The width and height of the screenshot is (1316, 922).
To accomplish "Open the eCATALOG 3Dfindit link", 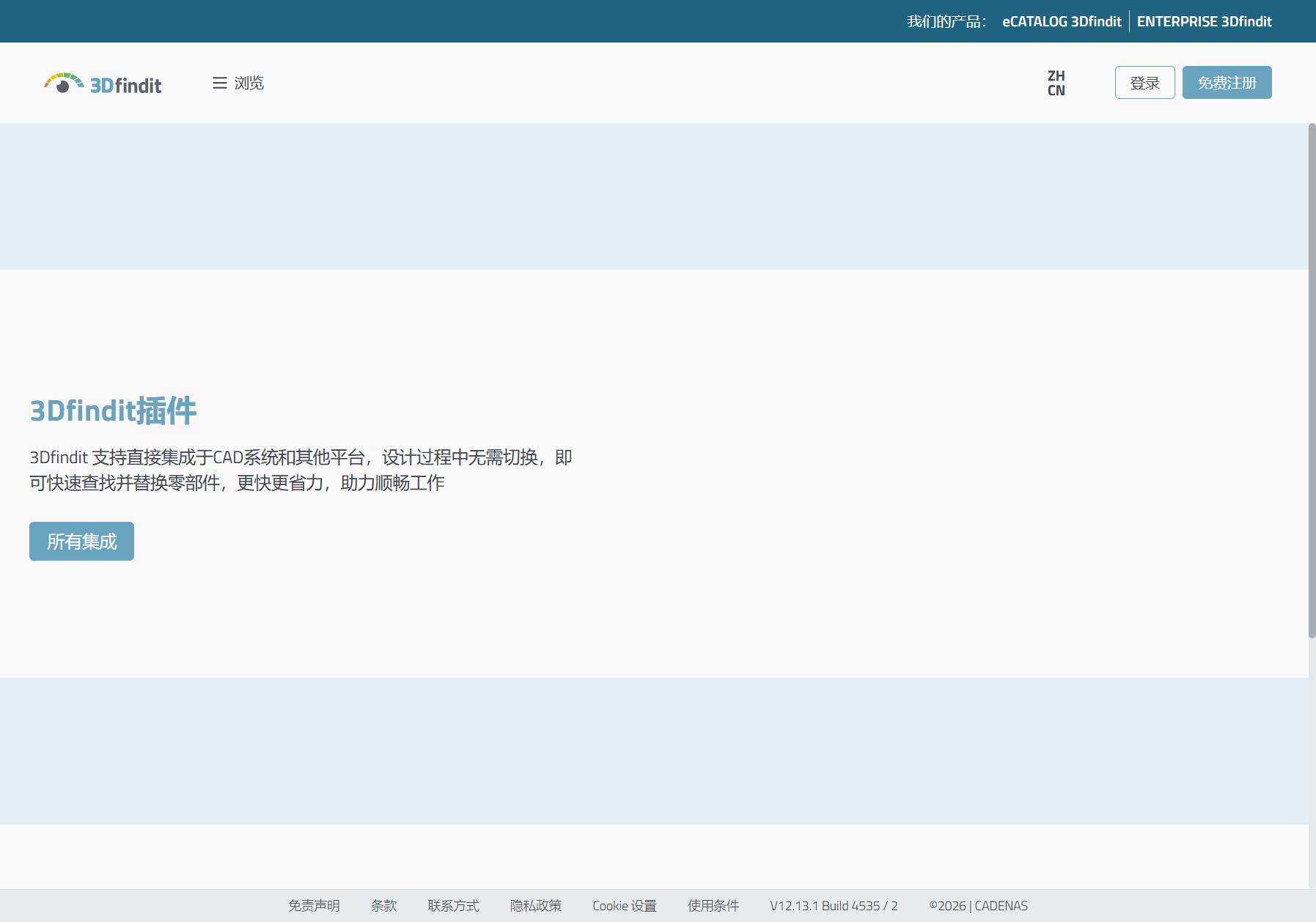I will (x=1062, y=21).
